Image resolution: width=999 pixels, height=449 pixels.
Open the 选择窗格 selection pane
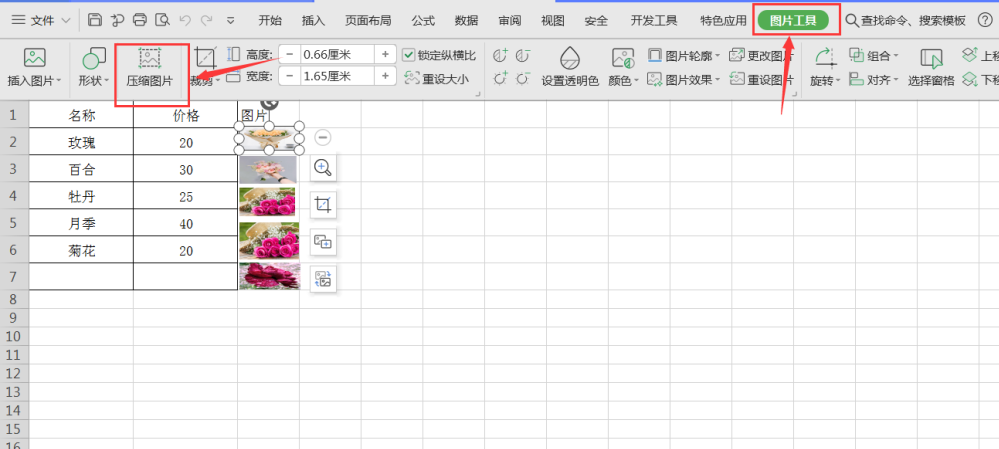[x=931, y=66]
